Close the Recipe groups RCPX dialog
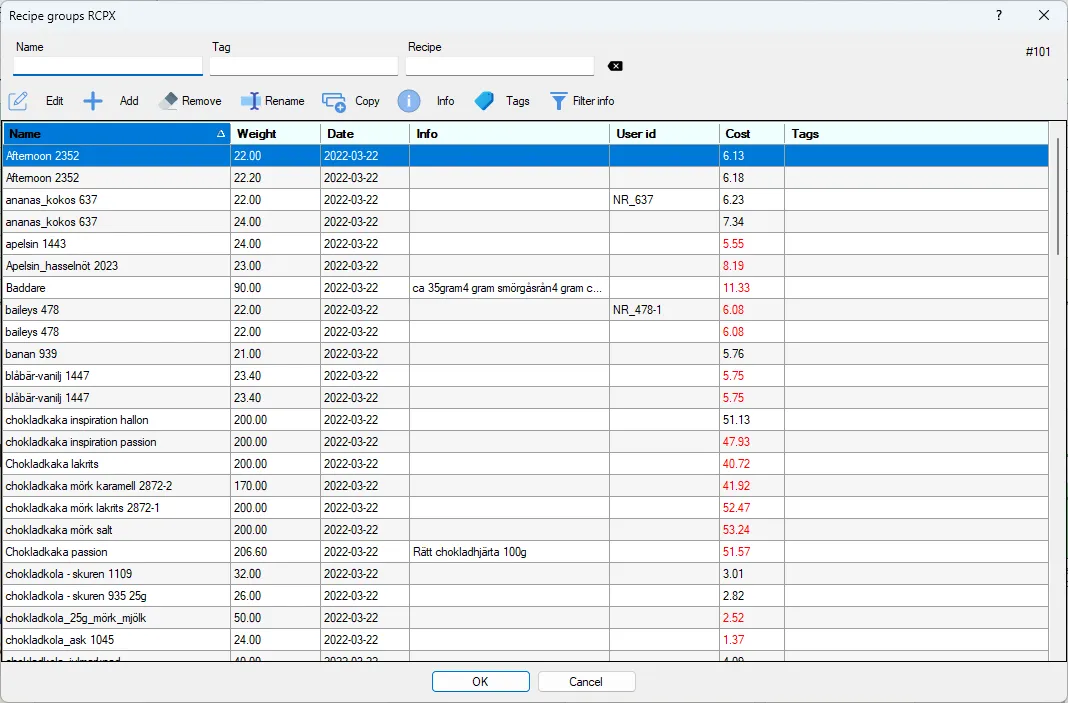The image size is (1068, 703). coord(1043,15)
